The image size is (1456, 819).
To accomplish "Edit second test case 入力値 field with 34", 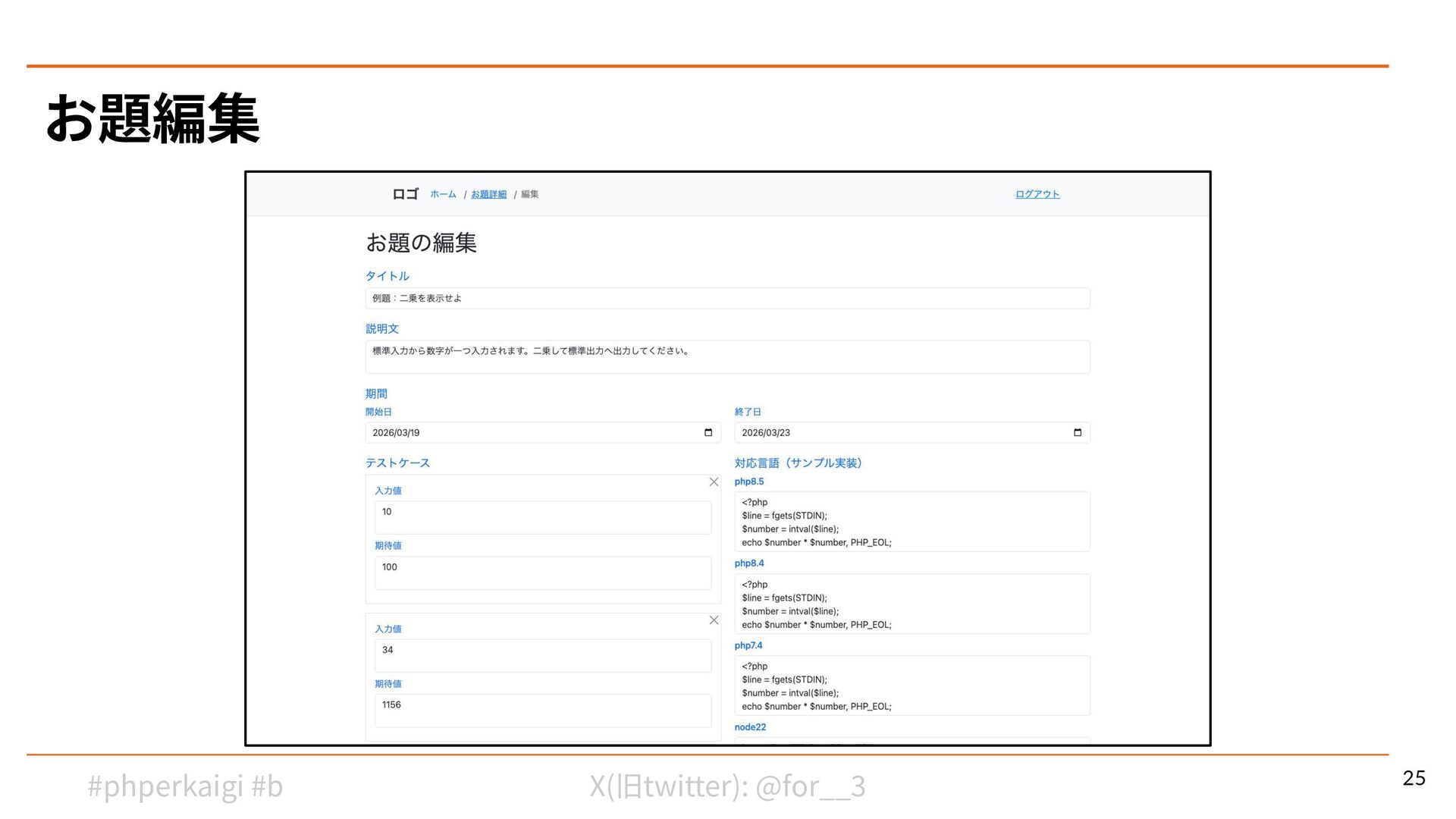I will tap(542, 655).
